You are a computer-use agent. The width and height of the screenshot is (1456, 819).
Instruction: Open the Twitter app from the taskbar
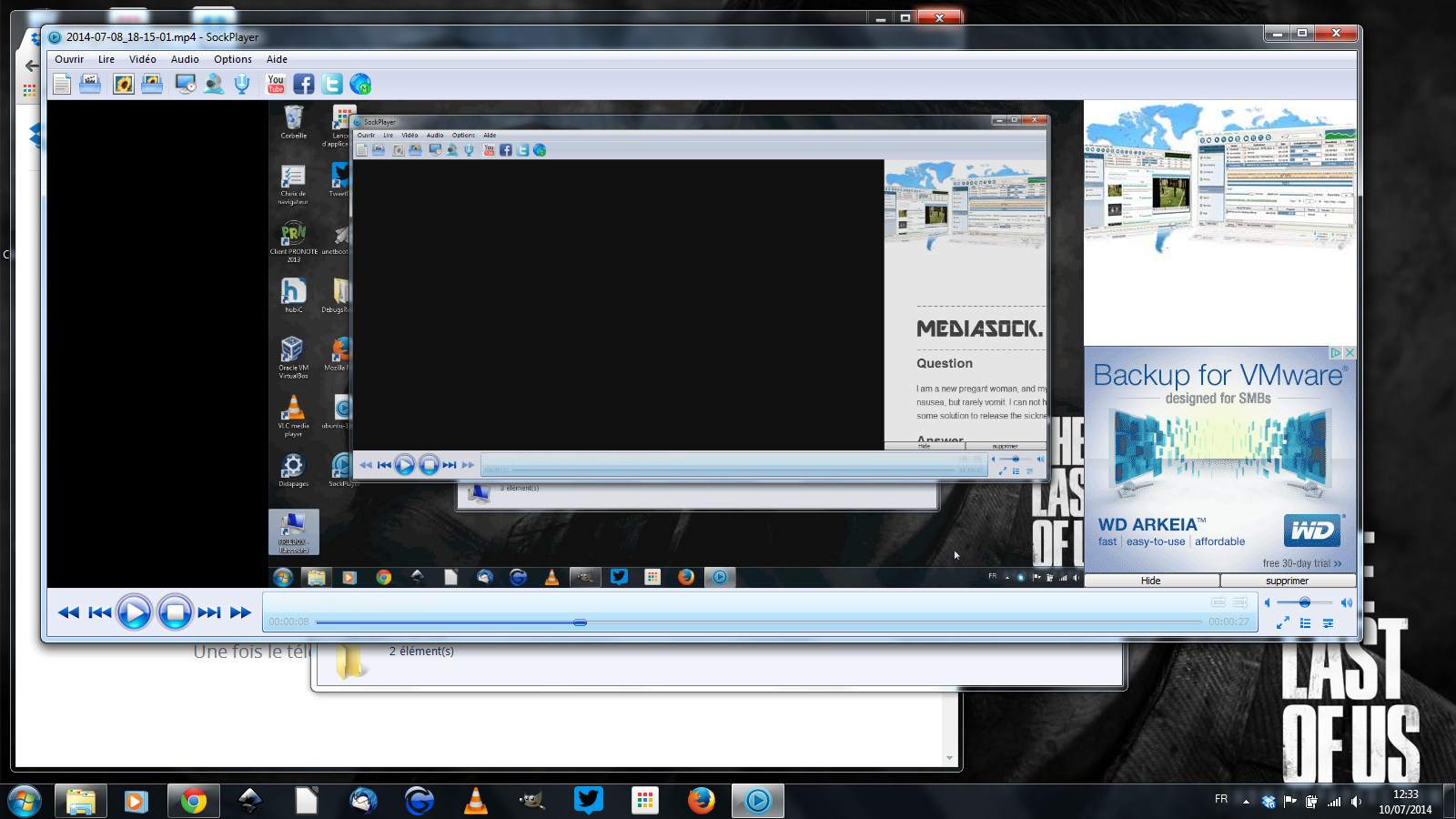[x=589, y=801]
